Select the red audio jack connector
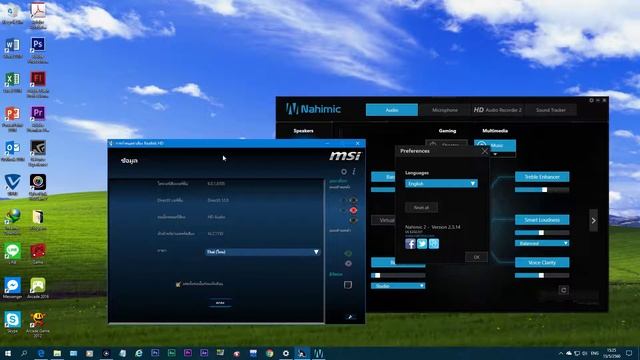The width and height of the screenshot is (640, 360). [353, 210]
